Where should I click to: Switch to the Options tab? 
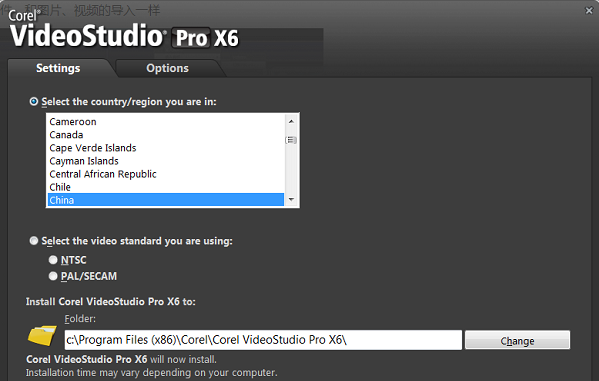click(x=167, y=68)
